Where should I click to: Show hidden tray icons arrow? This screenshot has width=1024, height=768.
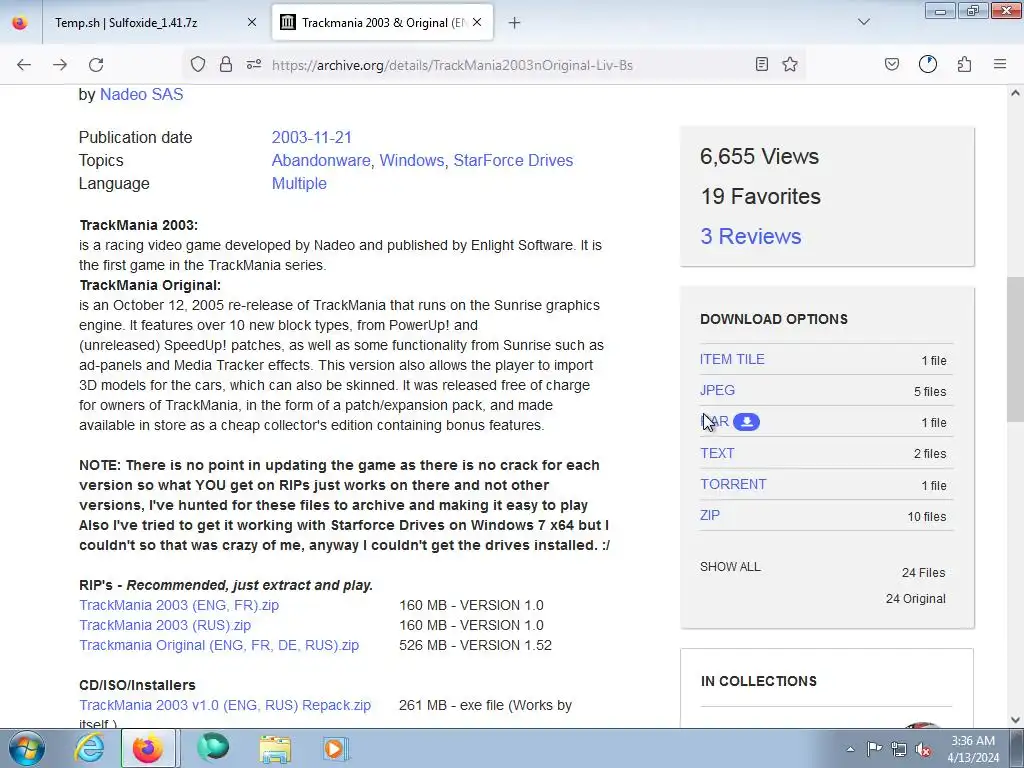[850, 749]
